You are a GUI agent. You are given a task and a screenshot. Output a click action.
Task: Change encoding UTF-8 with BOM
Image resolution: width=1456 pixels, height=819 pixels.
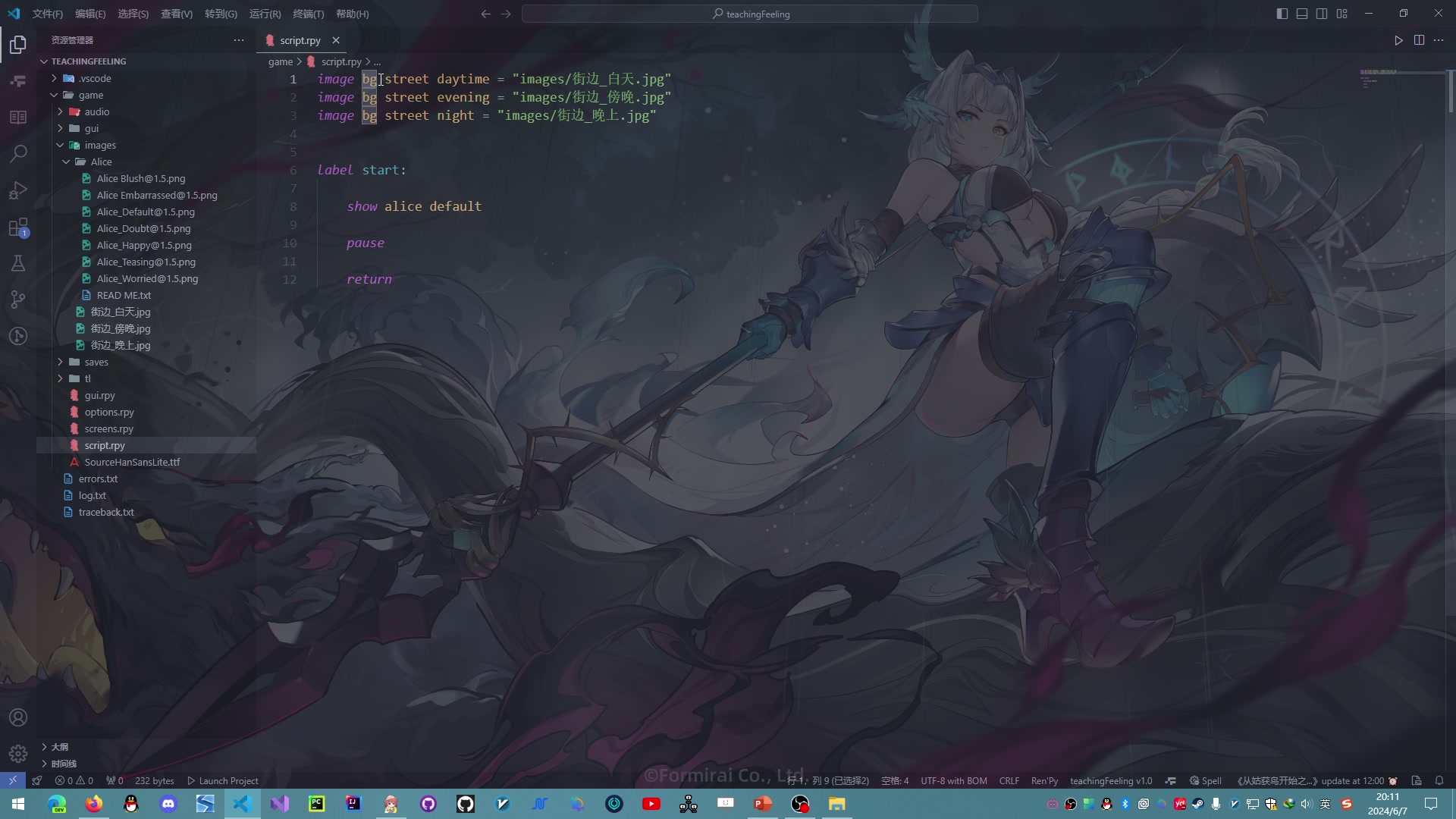click(x=954, y=780)
